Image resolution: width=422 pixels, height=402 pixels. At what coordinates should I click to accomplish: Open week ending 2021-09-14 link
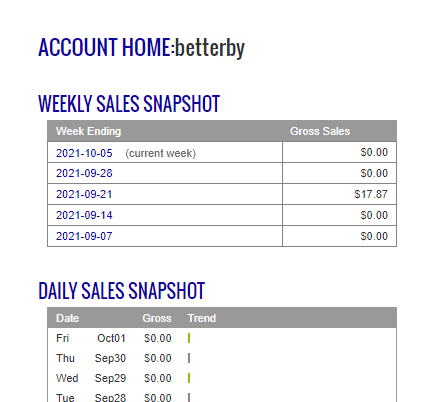[84, 215]
